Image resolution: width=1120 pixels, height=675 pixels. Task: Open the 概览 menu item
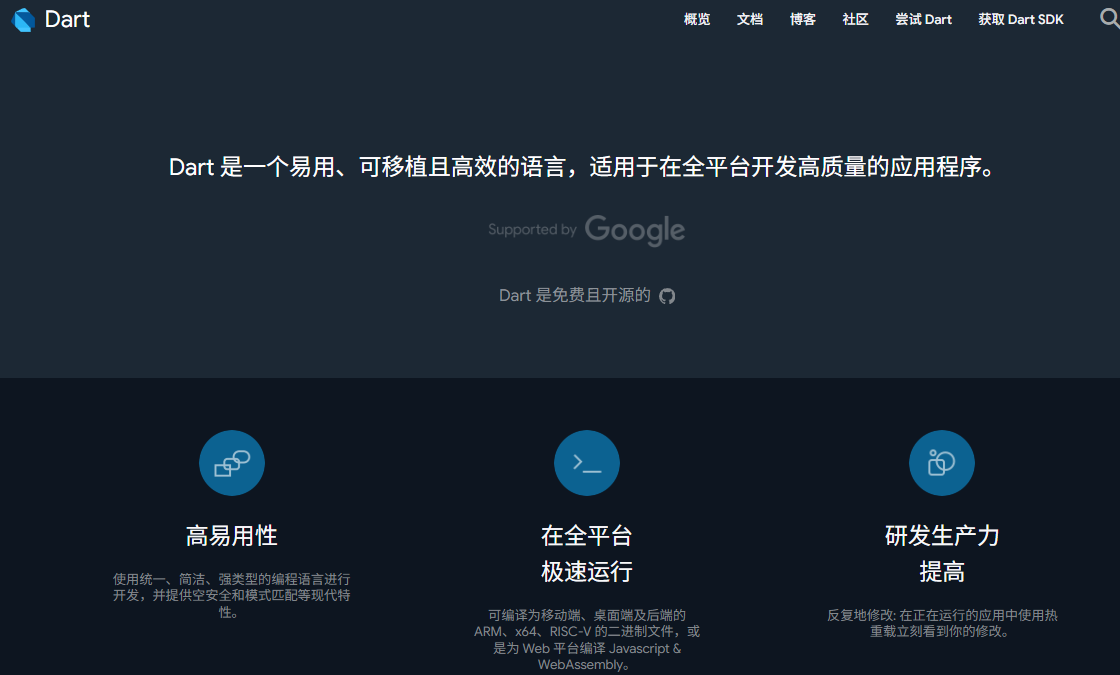point(696,19)
